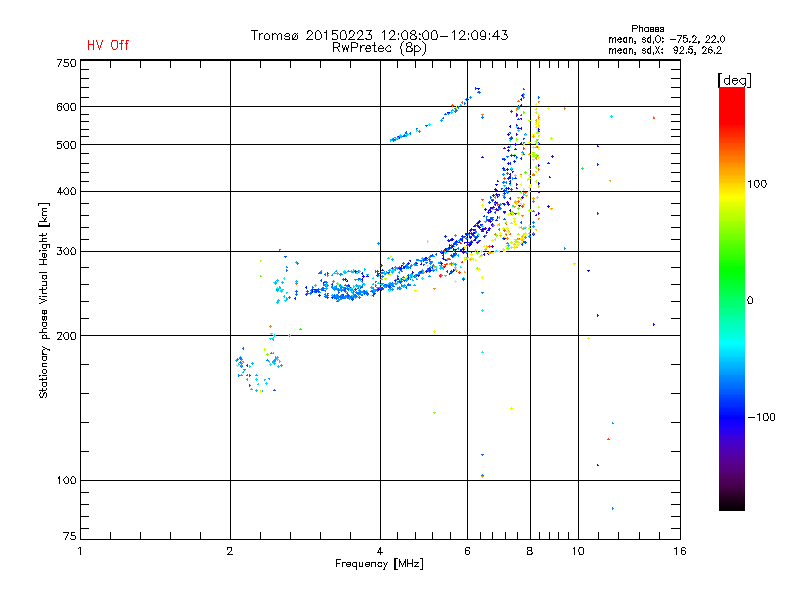The width and height of the screenshot is (800, 600).
Task: Click the 16 tick label on frequency axis
Action: [x=680, y=551]
